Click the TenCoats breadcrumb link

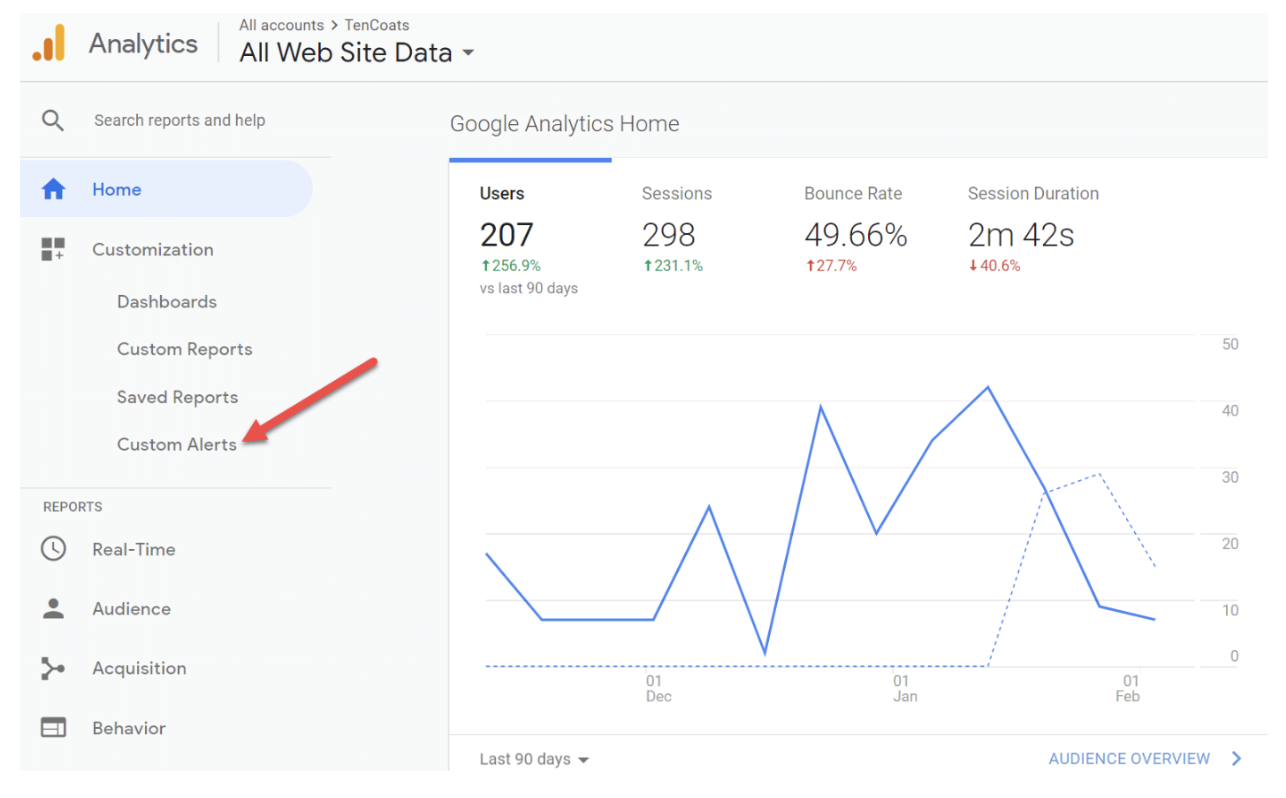(377, 25)
